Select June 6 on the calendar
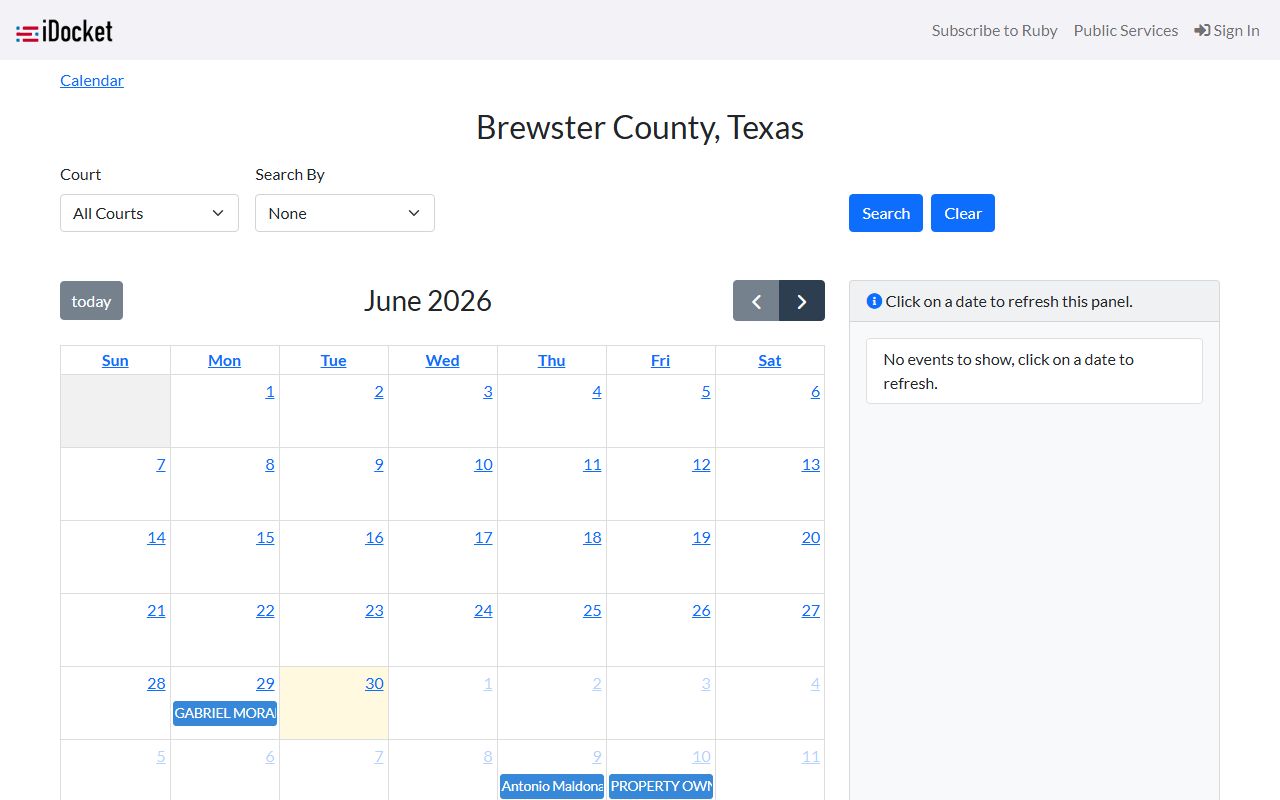The height and width of the screenshot is (800, 1280). [815, 391]
